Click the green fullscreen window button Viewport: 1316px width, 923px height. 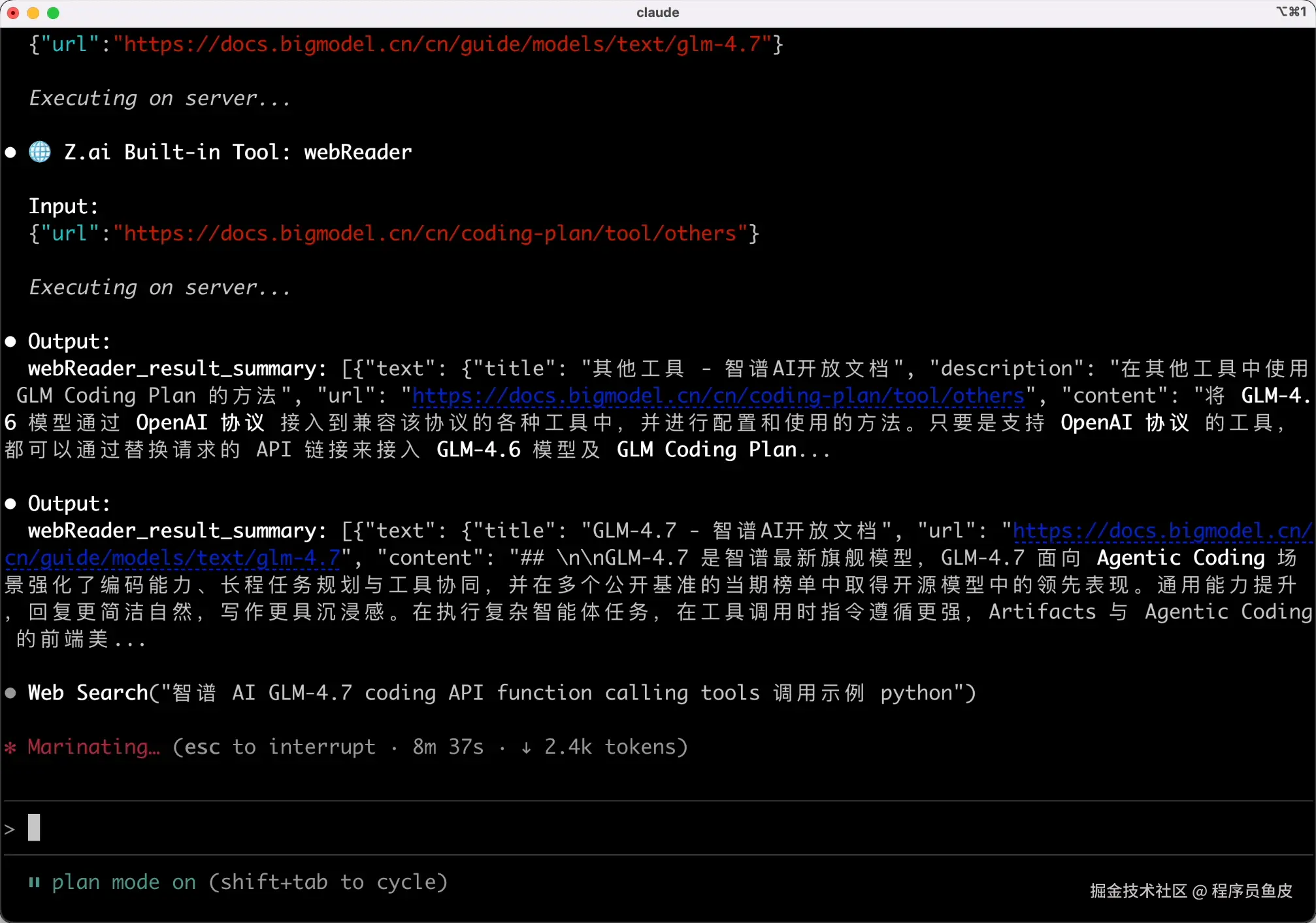pos(54,12)
